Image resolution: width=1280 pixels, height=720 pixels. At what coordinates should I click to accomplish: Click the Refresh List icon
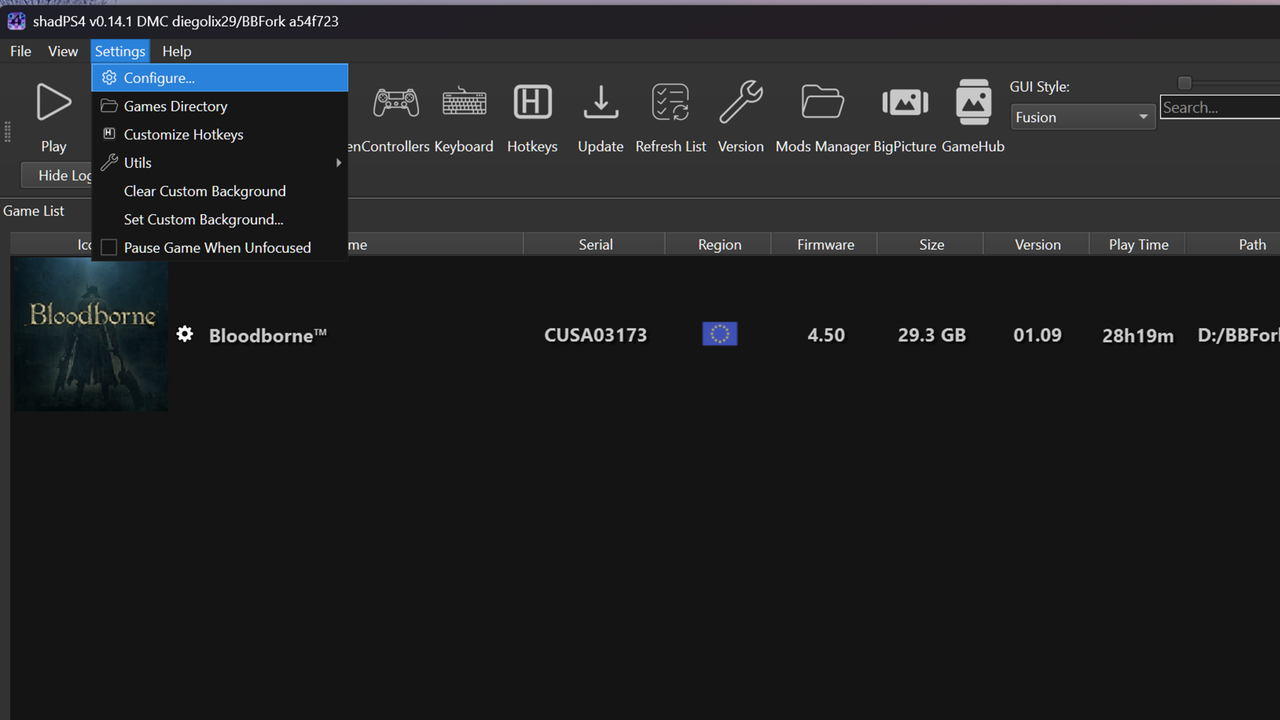(671, 102)
